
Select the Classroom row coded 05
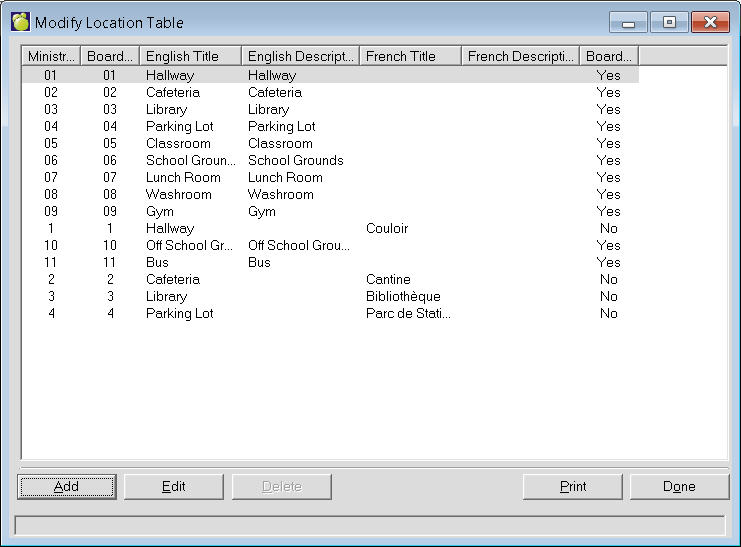[x=183, y=144]
